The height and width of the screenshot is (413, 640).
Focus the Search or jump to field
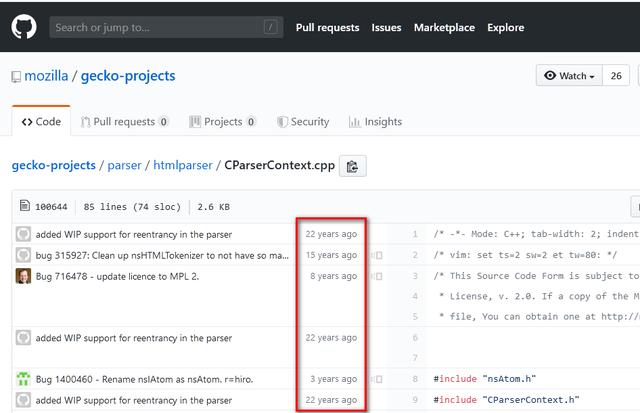(166, 27)
